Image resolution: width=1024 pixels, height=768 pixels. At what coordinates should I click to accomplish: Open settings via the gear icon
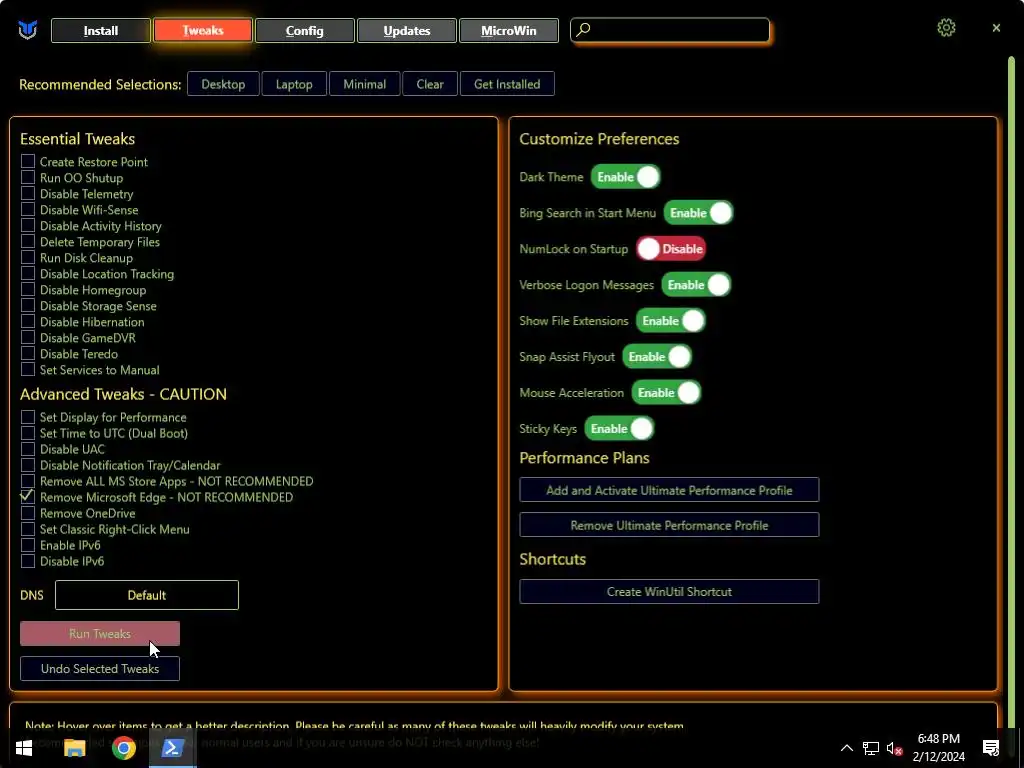(946, 28)
